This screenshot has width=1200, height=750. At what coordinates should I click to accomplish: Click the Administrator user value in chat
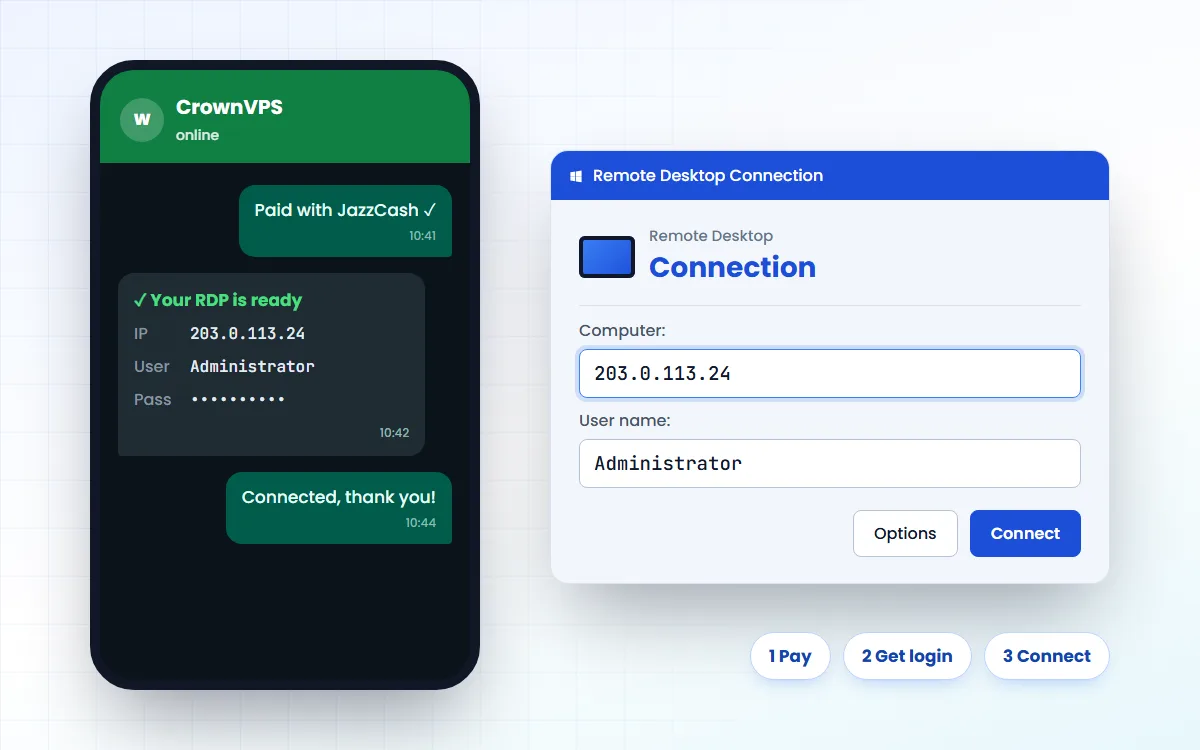[252, 366]
